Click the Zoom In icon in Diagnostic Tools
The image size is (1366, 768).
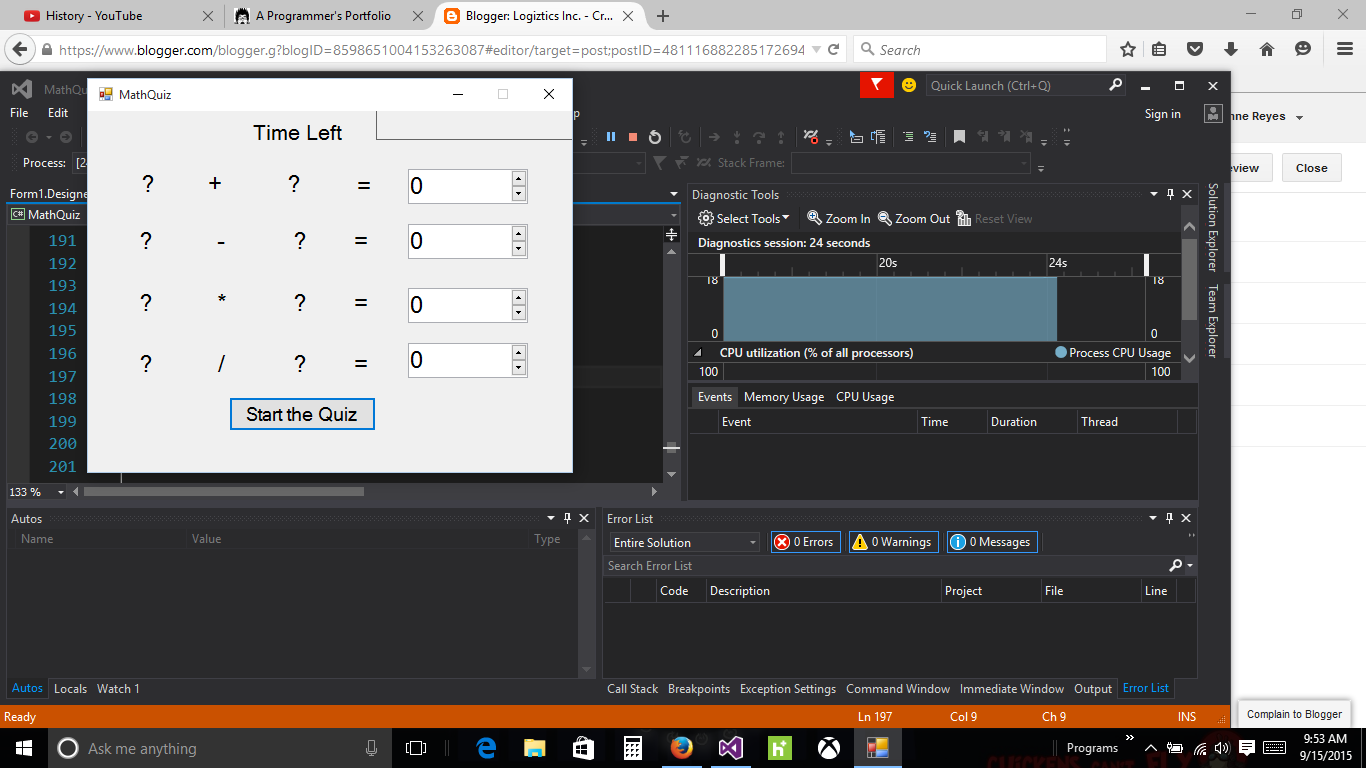(838, 218)
